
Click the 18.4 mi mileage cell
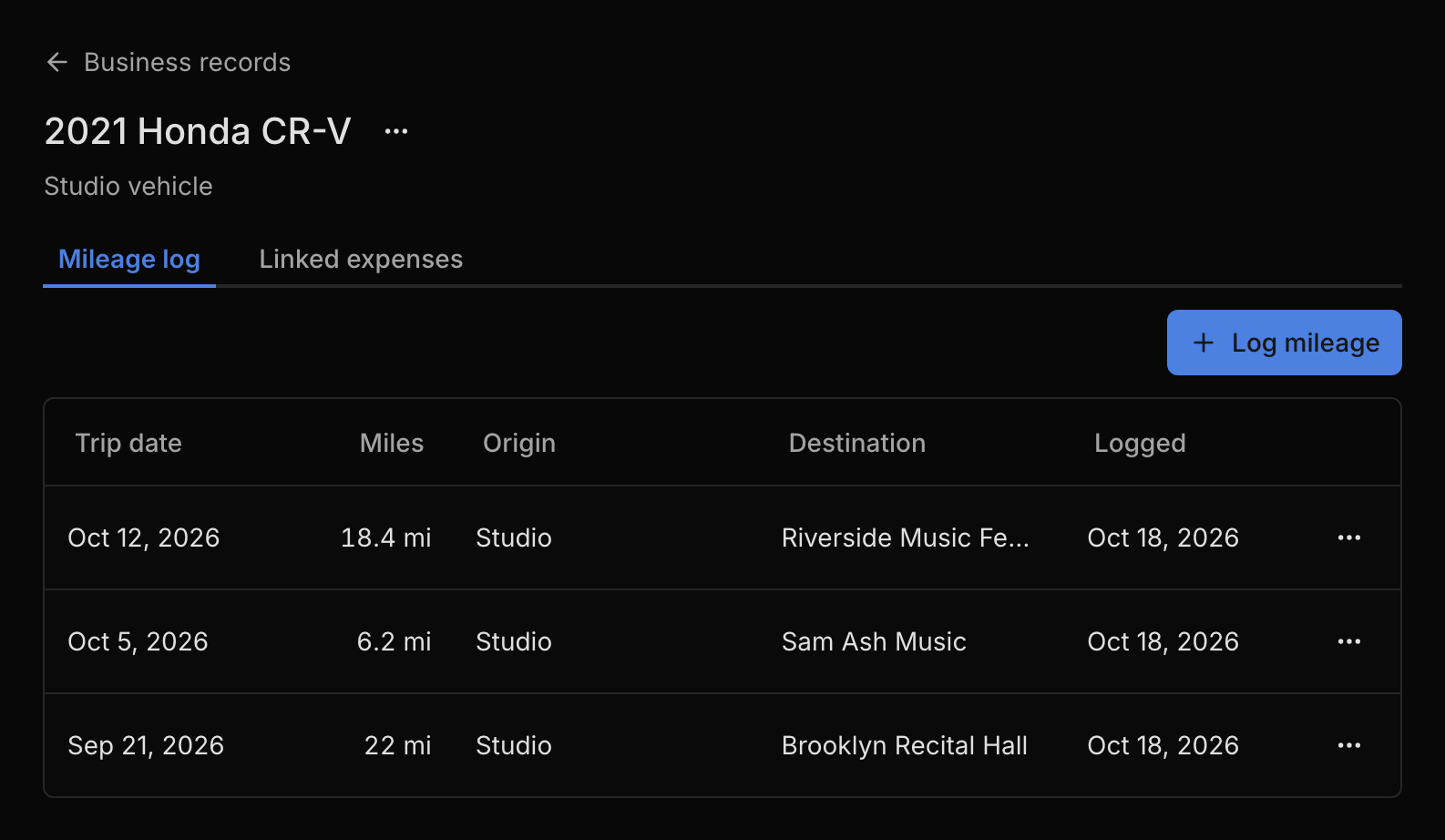coord(386,538)
